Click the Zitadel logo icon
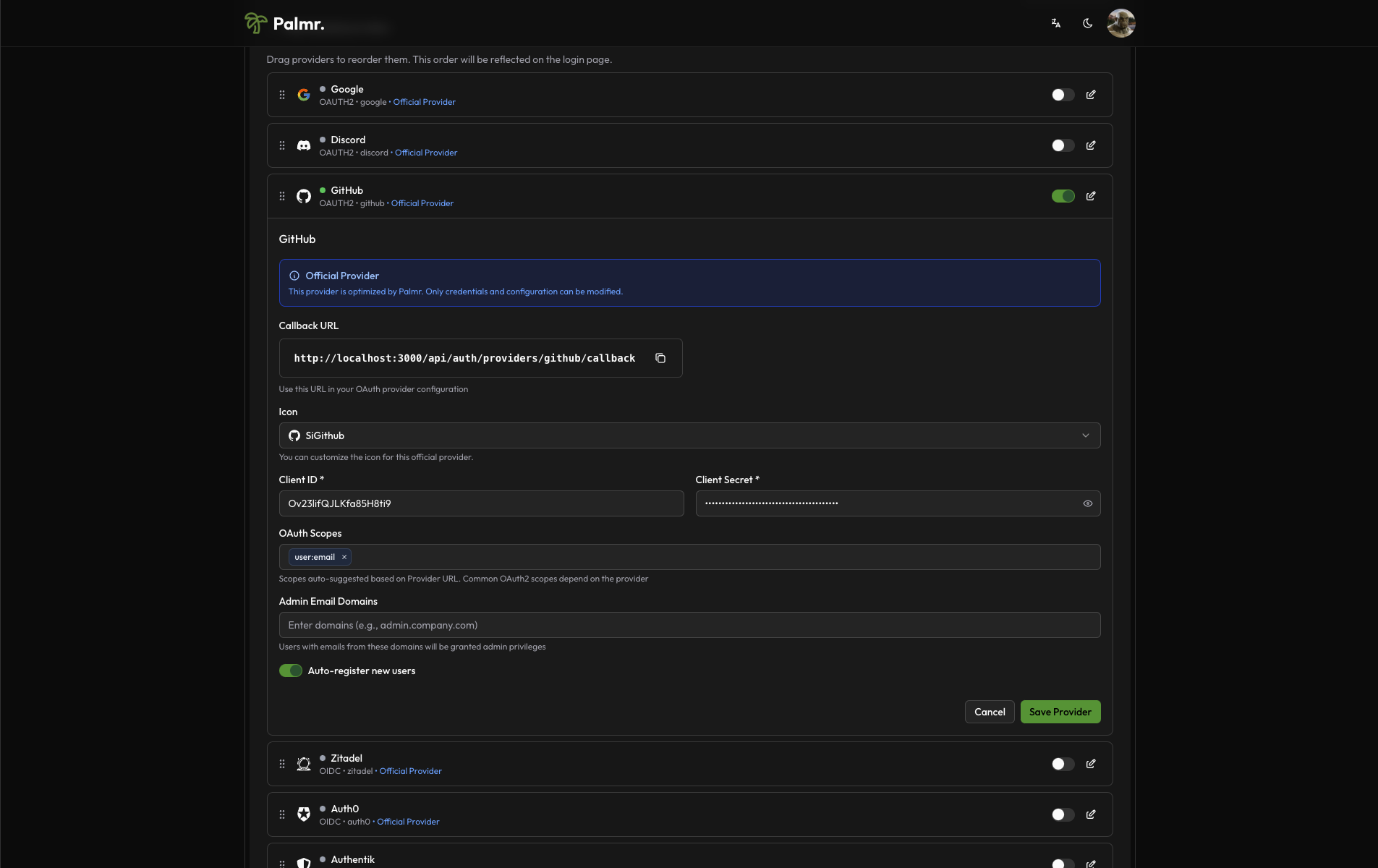1378x868 pixels. (x=304, y=764)
